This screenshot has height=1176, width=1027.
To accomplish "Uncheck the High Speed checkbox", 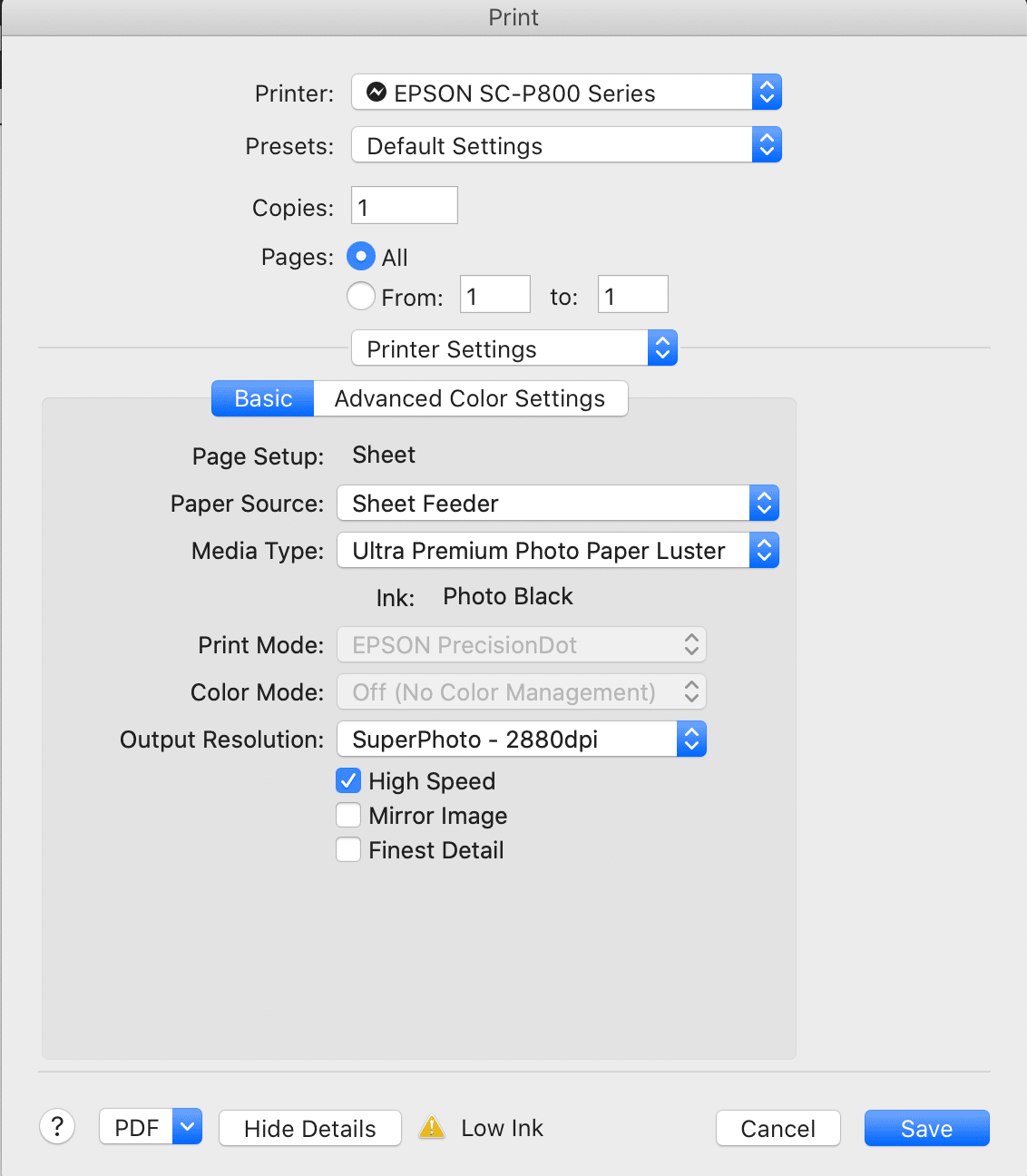I will tap(348, 780).
